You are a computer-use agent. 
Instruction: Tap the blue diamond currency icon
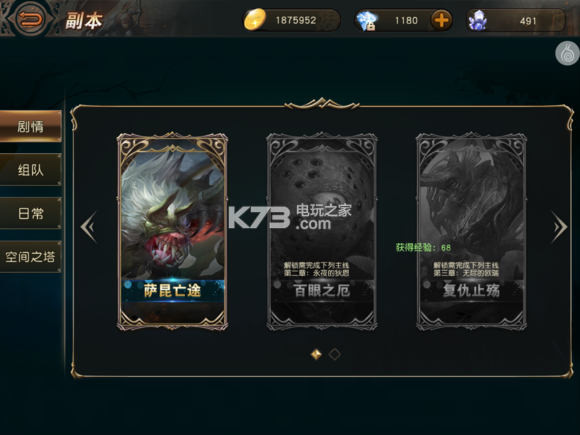coord(366,20)
